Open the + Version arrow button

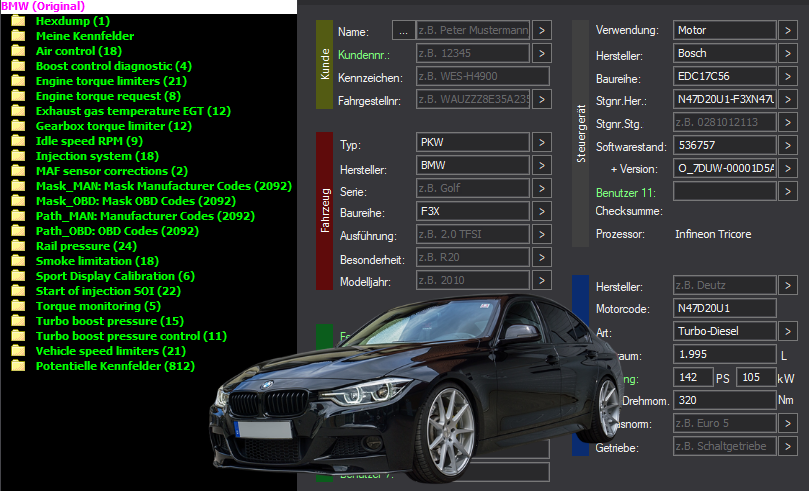pyautogui.click(x=788, y=168)
